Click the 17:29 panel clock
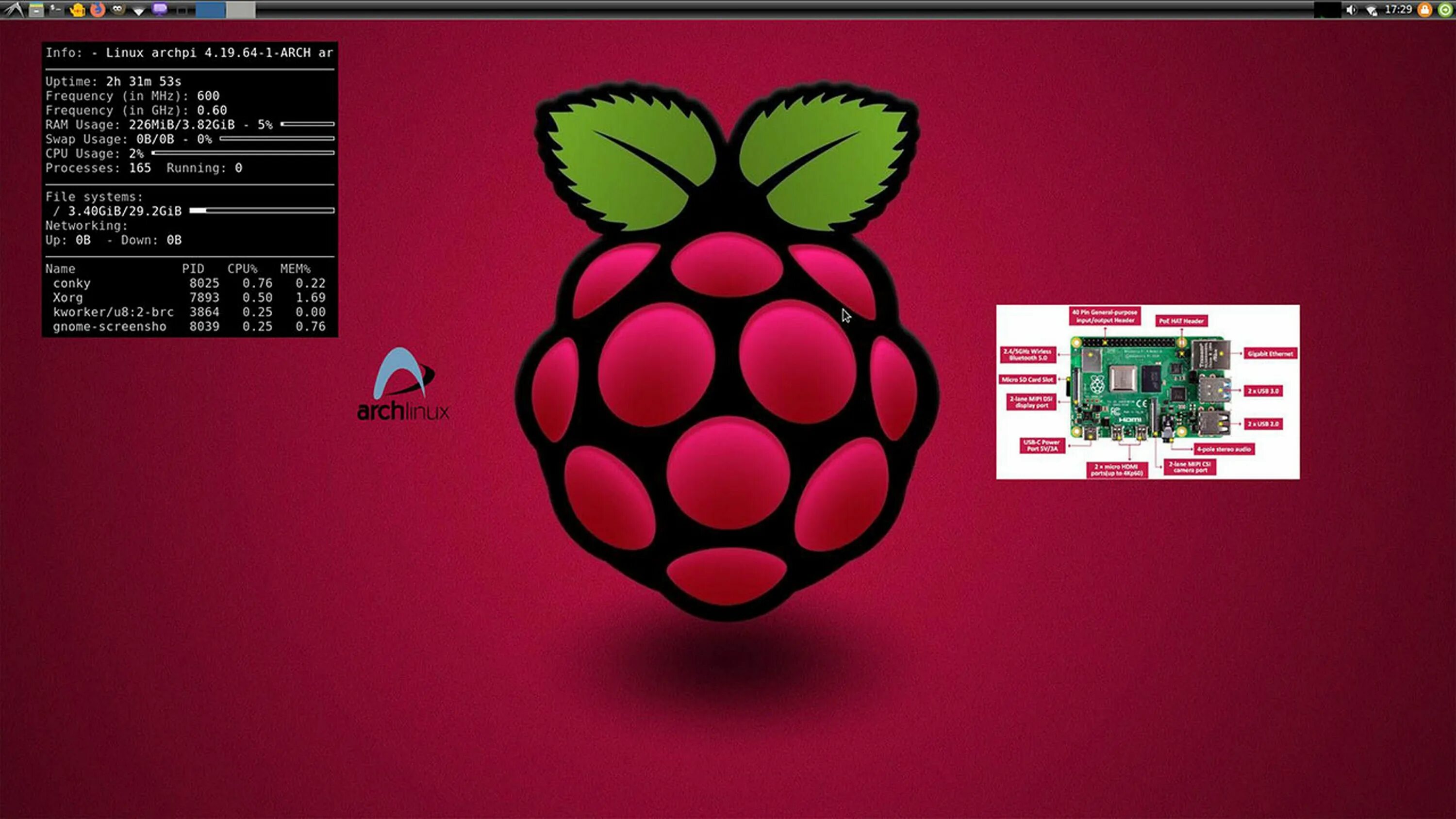This screenshot has width=1456, height=819. coord(1398,10)
